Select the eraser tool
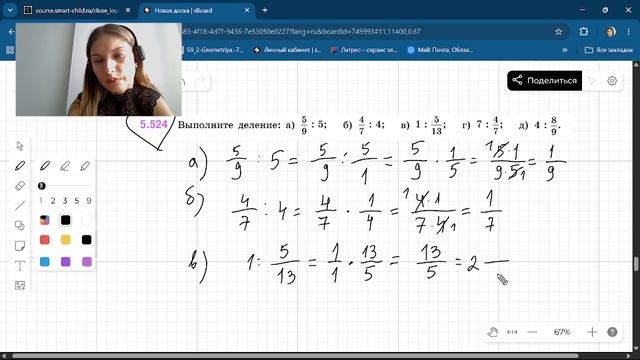This screenshot has width=640, height=360. point(20,186)
